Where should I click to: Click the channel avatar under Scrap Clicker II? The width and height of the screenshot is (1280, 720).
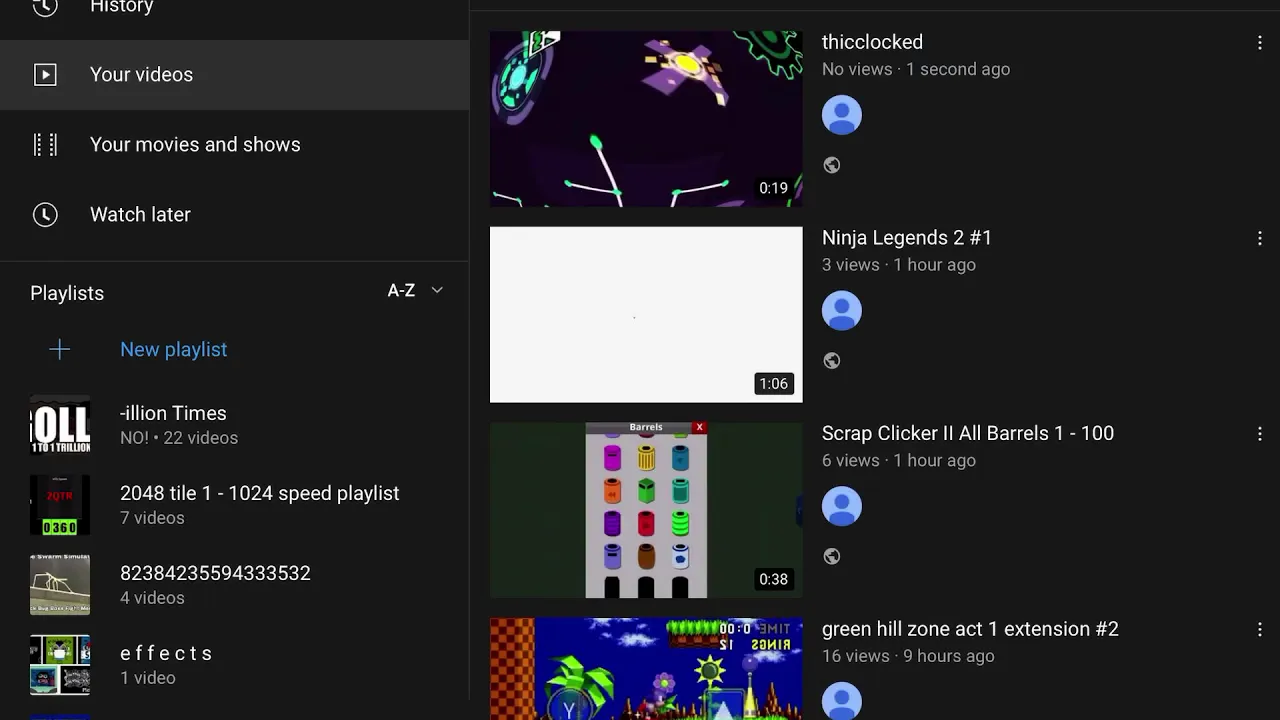[842, 506]
